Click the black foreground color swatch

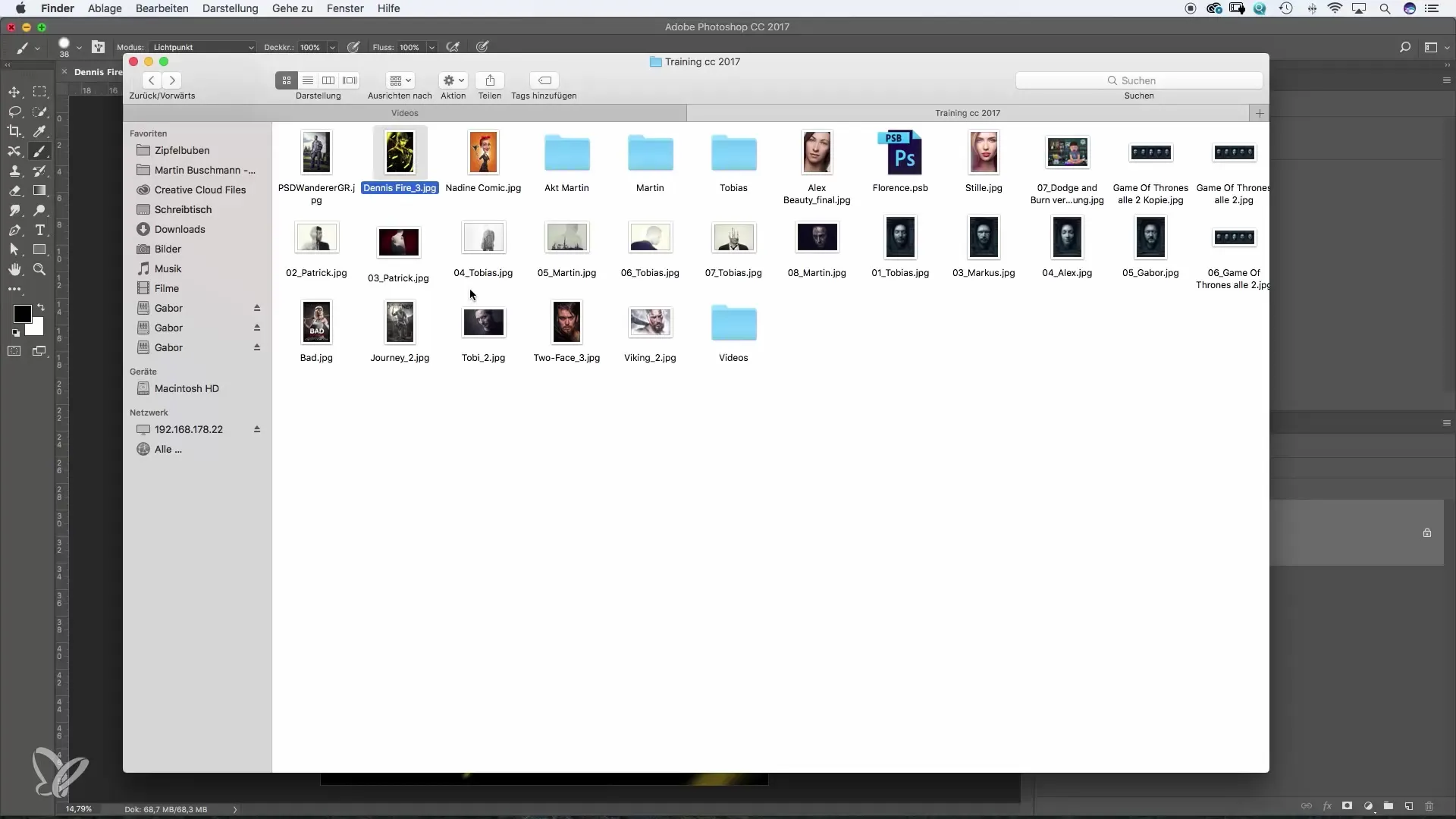click(21, 313)
